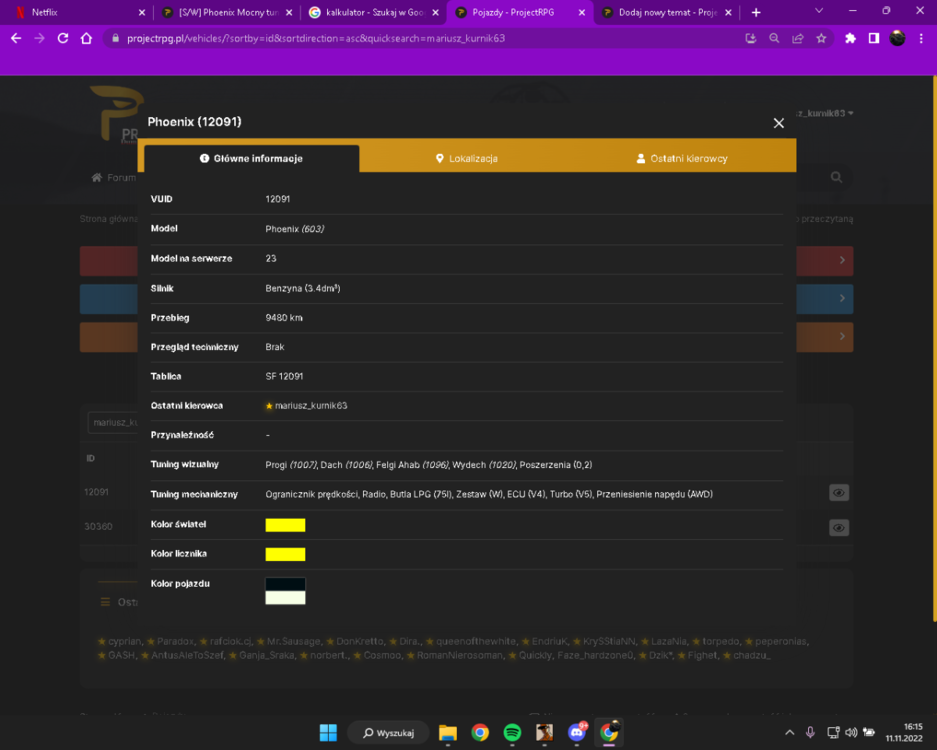This screenshot has width=937, height=750.
Task: Open the Chrome extensions puzzle icon
Action: tap(850, 38)
